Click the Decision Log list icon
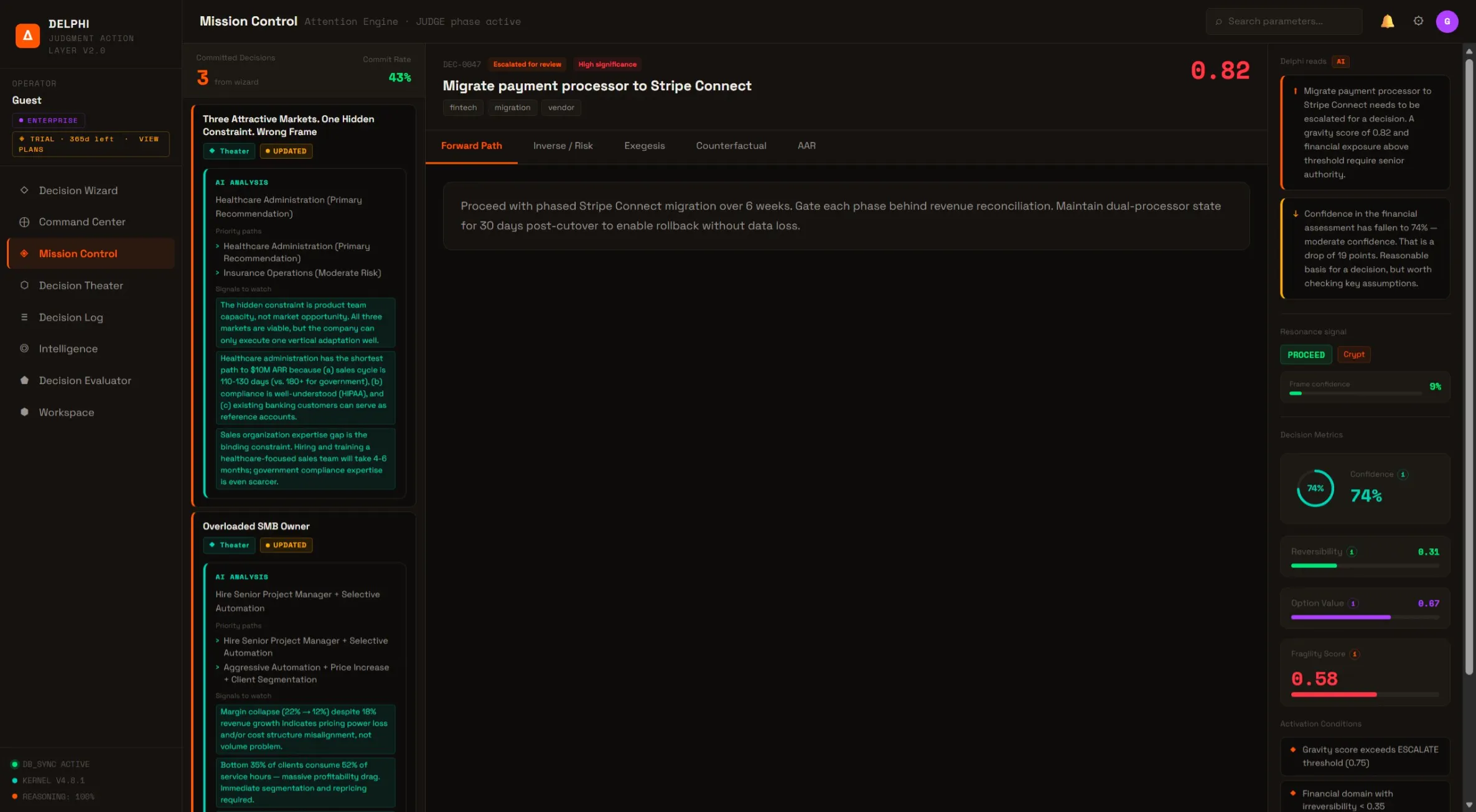Image resolution: width=1476 pixels, height=812 pixels. pyautogui.click(x=24, y=317)
